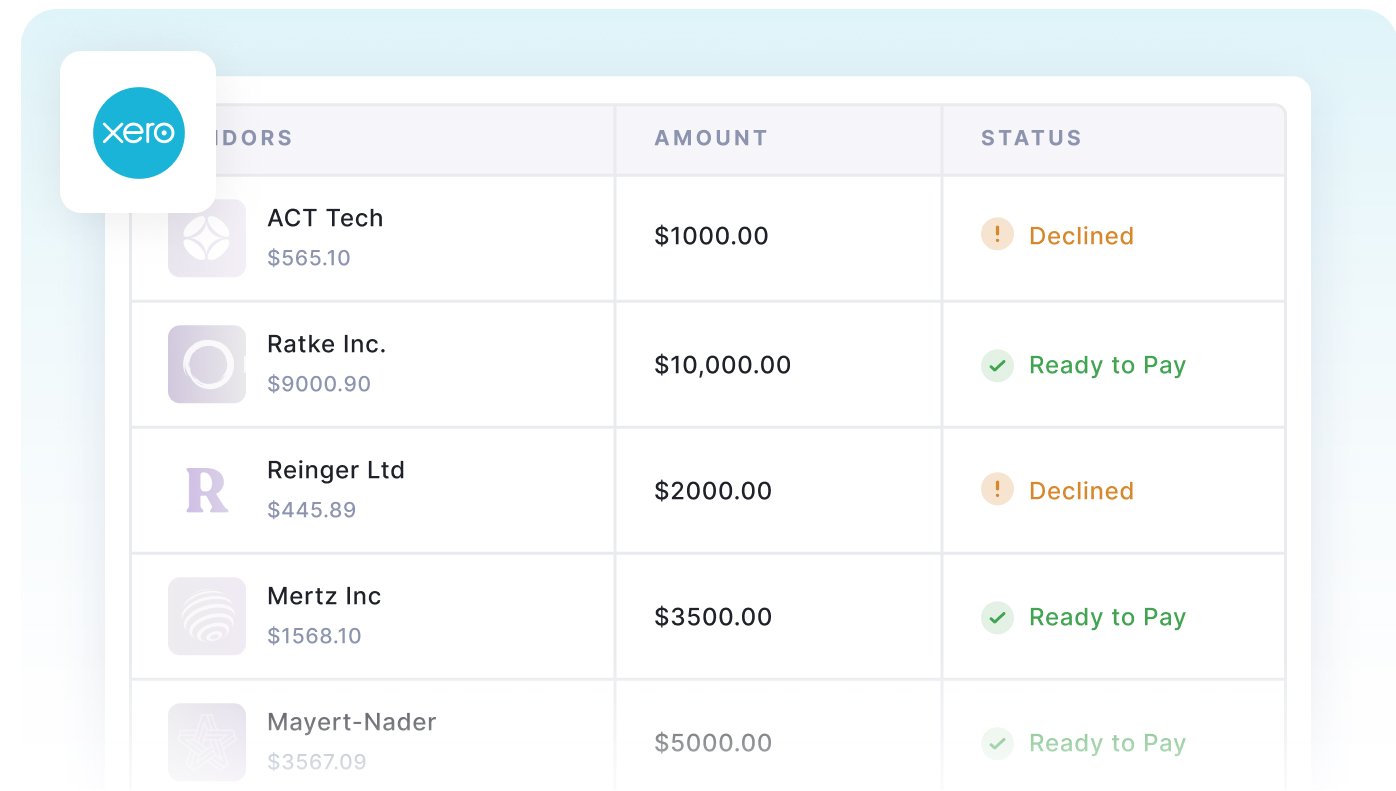This screenshot has width=1396, height=791.
Task: Click the Reinger Ltd letter R logo
Action: point(207,490)
